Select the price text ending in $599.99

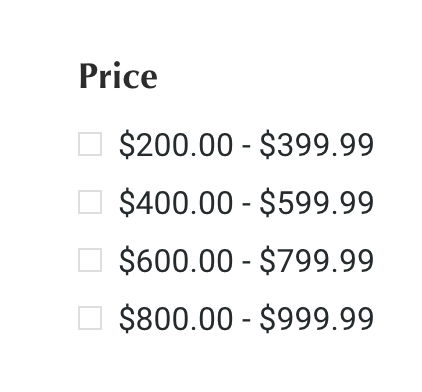246,203
